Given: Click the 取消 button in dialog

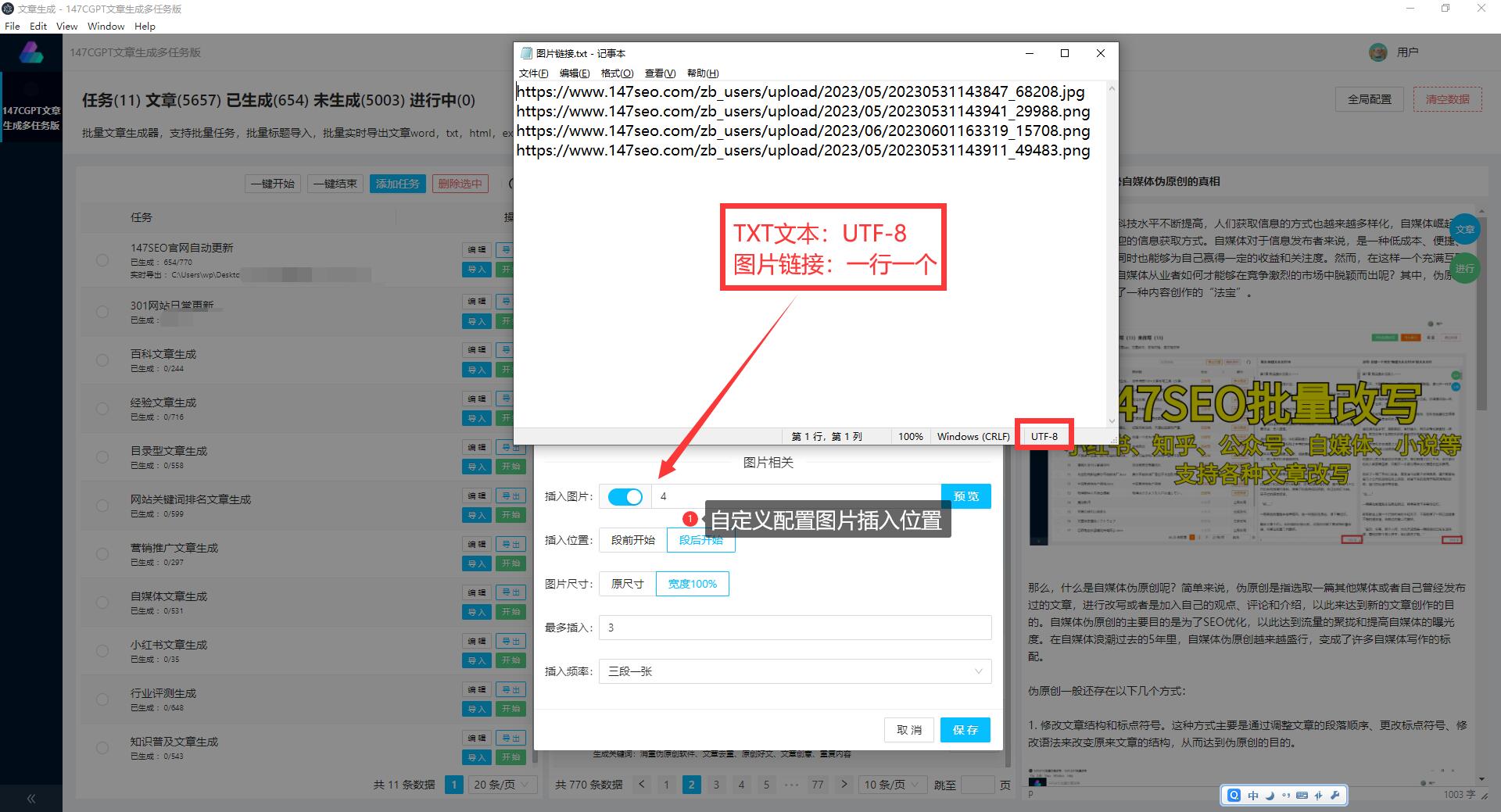Looking at the screenshot, I should (x=909, y=730).
